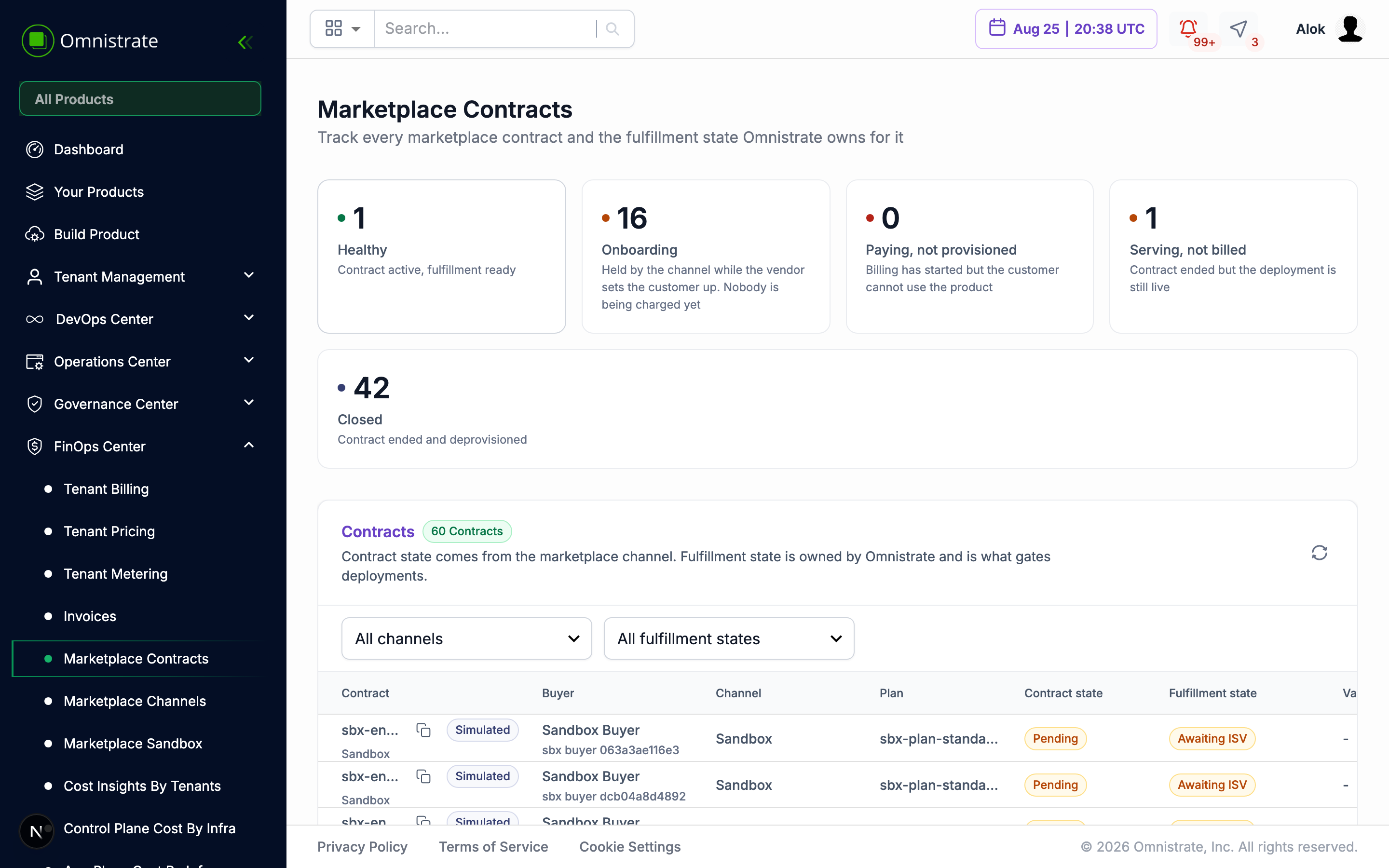Viewport: 1389px width, 868px height.
Task: Copy contract ID for buyer dcb04a8d4892
Action: [x=423, y=776]
